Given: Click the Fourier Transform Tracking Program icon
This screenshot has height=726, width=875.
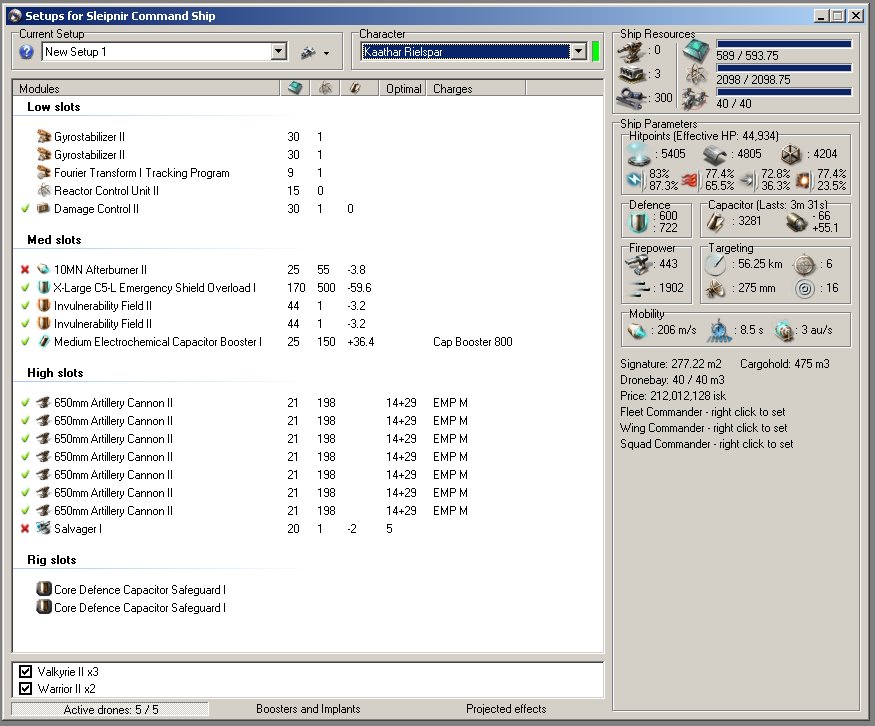Looking at the screenshot, I should pyautogui.click(x=43, y=173).
